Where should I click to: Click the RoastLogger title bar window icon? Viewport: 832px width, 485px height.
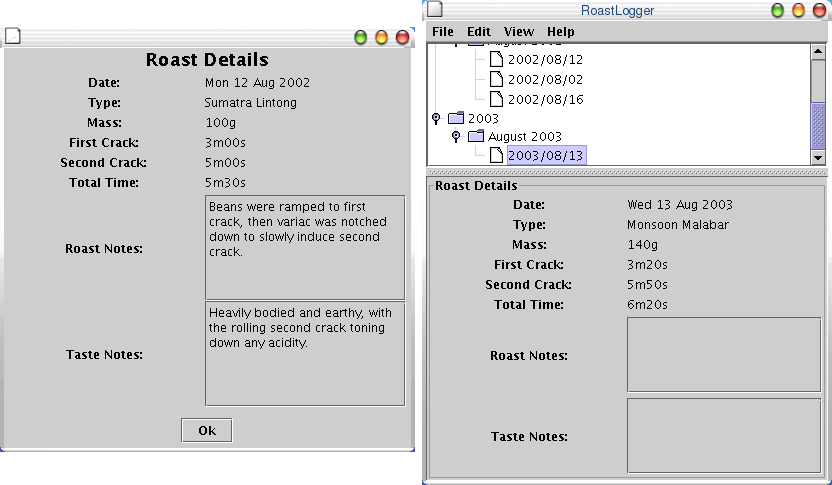[x=435, y=10]
